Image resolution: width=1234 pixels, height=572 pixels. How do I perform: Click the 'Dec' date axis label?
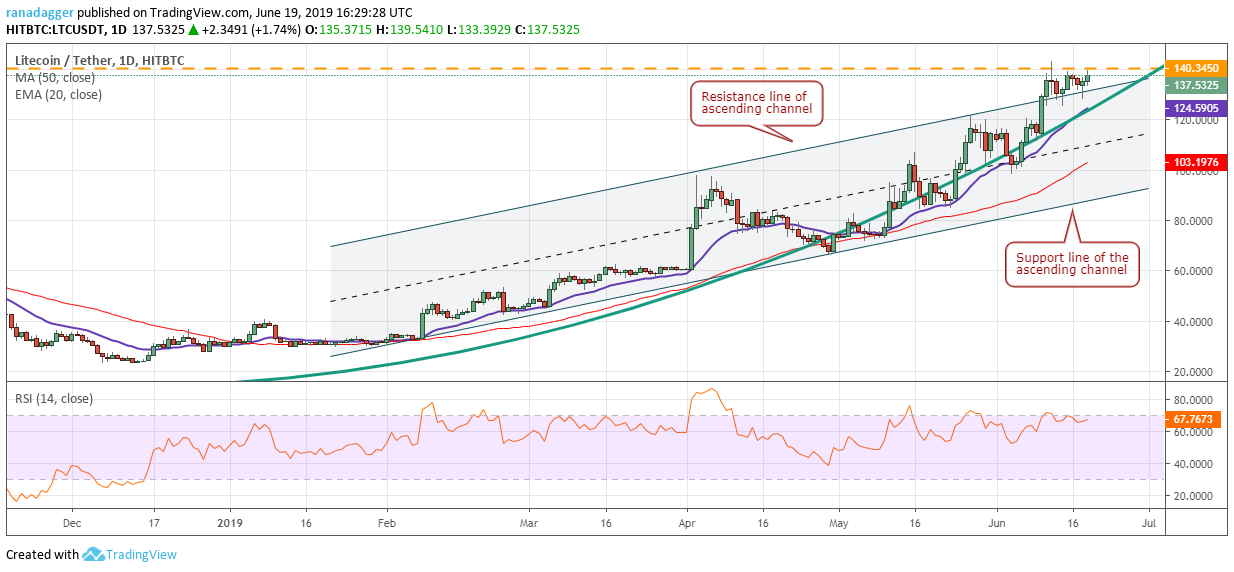[x=72, y=522]
